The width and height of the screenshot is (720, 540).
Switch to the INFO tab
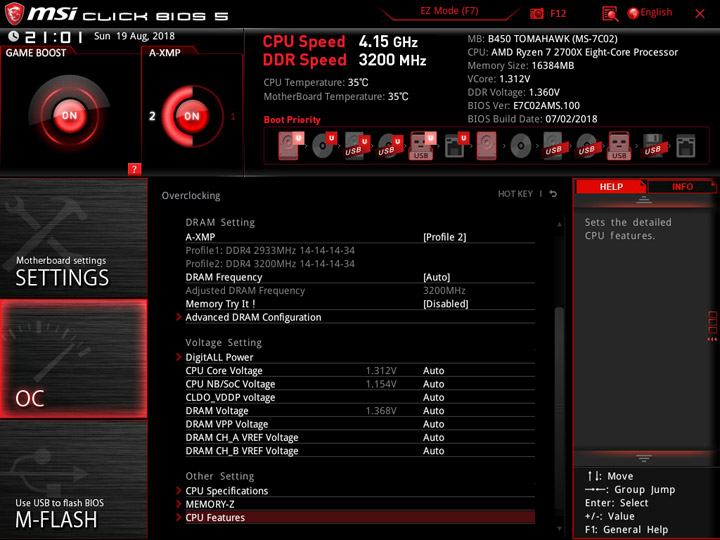[682, 186]
